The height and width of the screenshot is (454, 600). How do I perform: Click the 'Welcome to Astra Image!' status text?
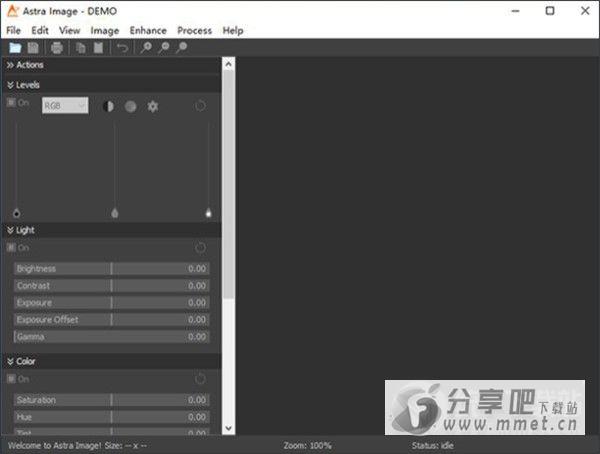55,446
